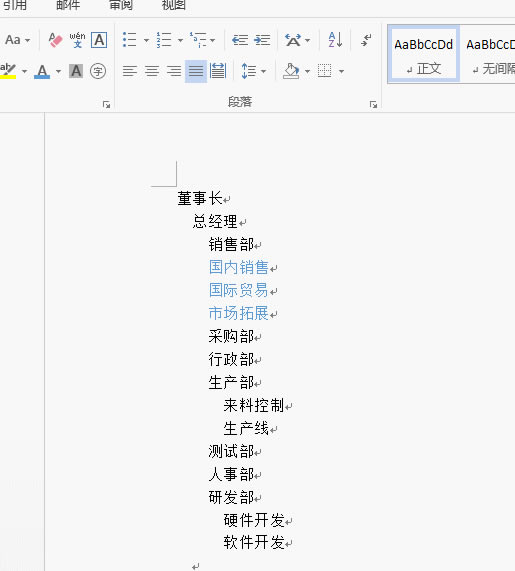The image size is (515, 571).
Task: Apply the 正文 style
Action: click(x=423, y=54)
